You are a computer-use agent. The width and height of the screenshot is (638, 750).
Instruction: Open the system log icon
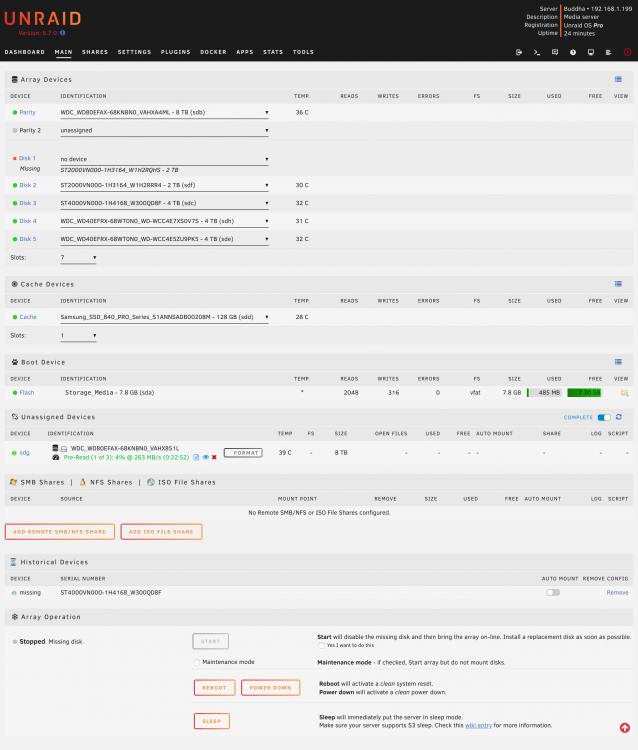pos(608,52)
